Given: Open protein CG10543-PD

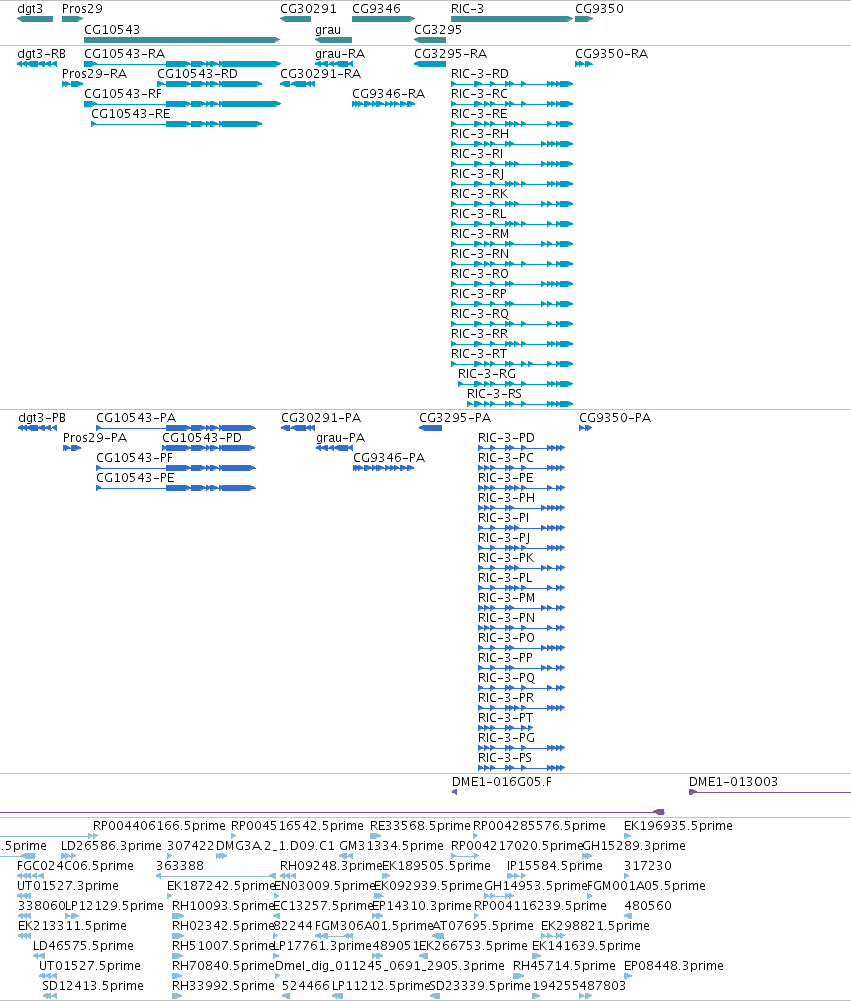Looking at the screenshot, I should [x=209, y=448].
